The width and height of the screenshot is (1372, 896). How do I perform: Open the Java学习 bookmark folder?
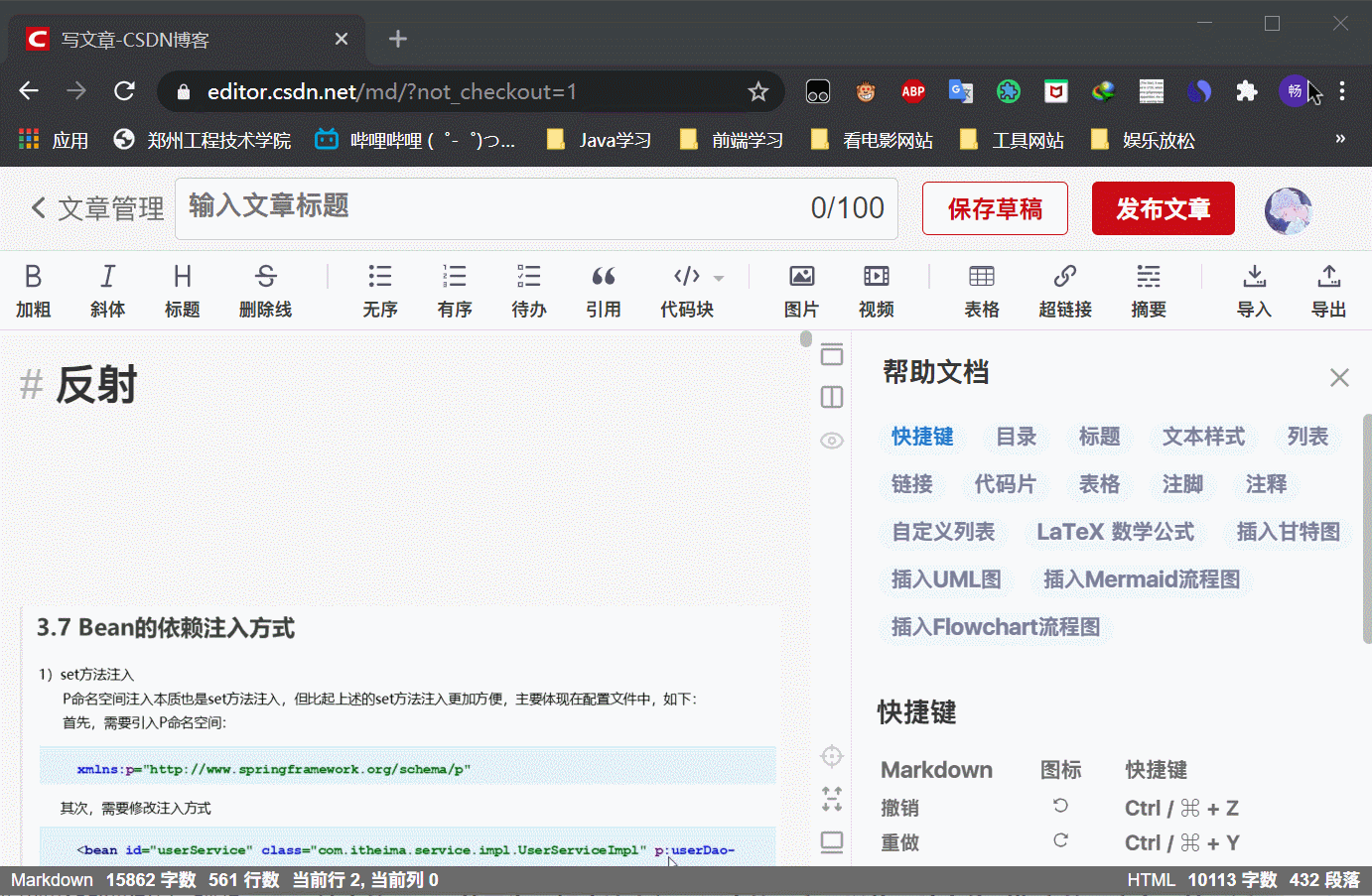(x=601, y=140)
